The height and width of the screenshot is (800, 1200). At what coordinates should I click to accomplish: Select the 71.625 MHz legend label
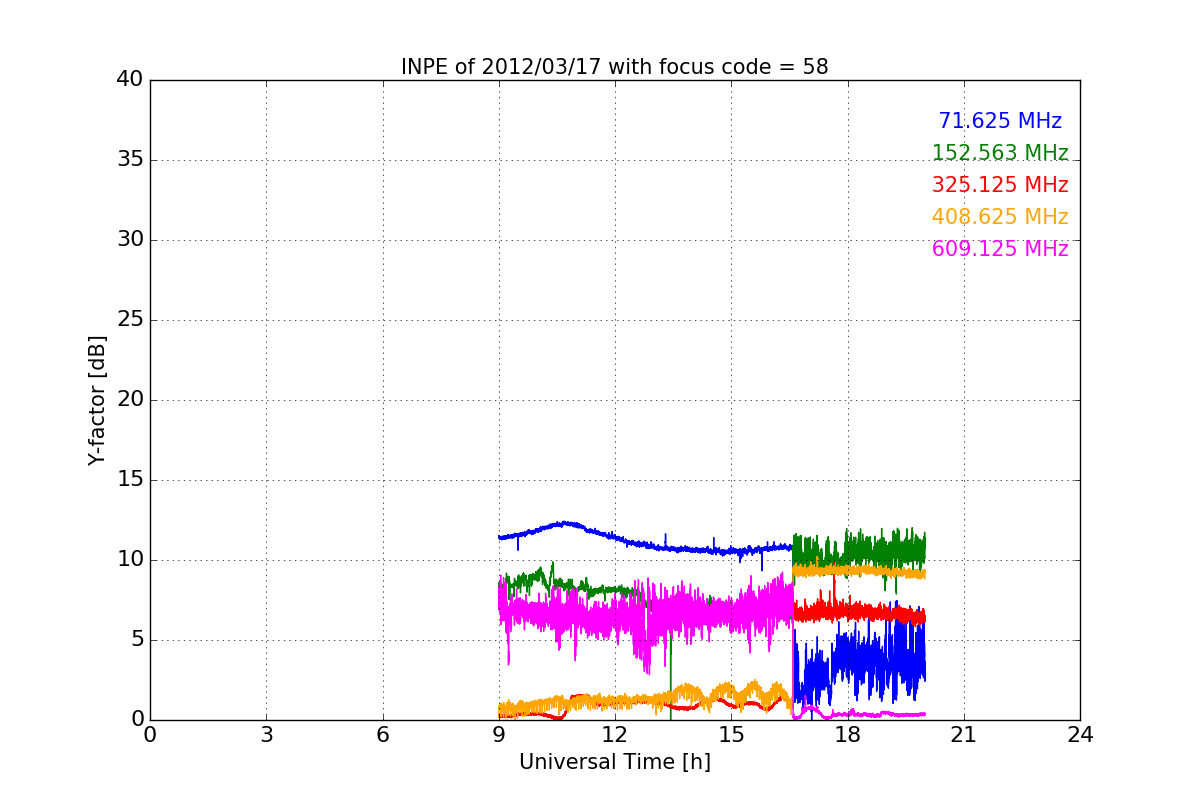(1000, 121)
